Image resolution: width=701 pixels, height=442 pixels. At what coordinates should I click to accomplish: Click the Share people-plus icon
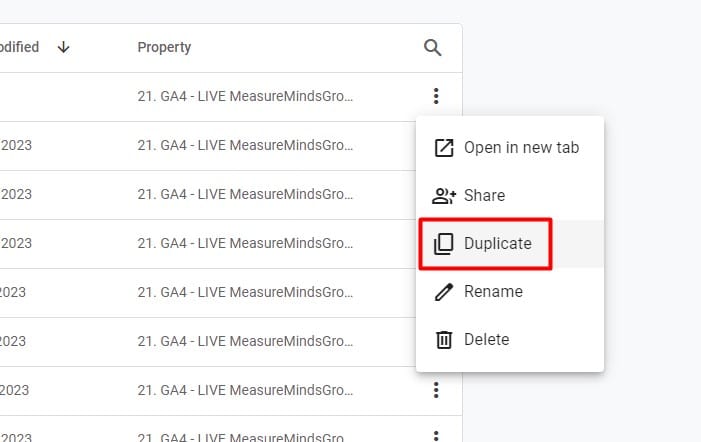[x=444, y=196]
